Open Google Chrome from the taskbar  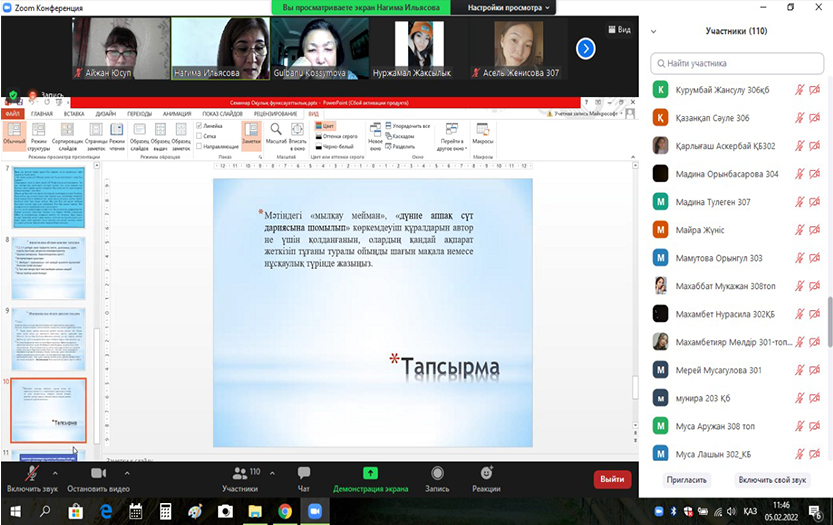(285, 511)
